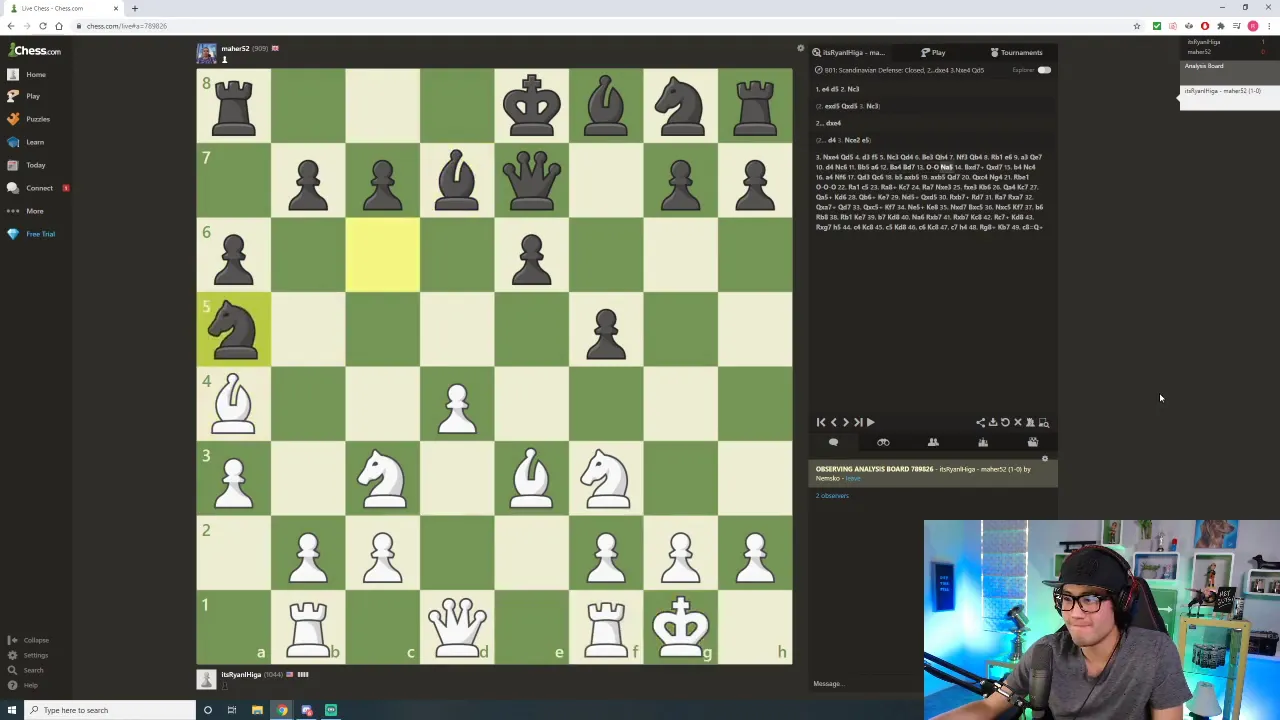Screen dimensions: 1280x720
Task: Click the black knight on a5
Action: click(x=234, y=330)
